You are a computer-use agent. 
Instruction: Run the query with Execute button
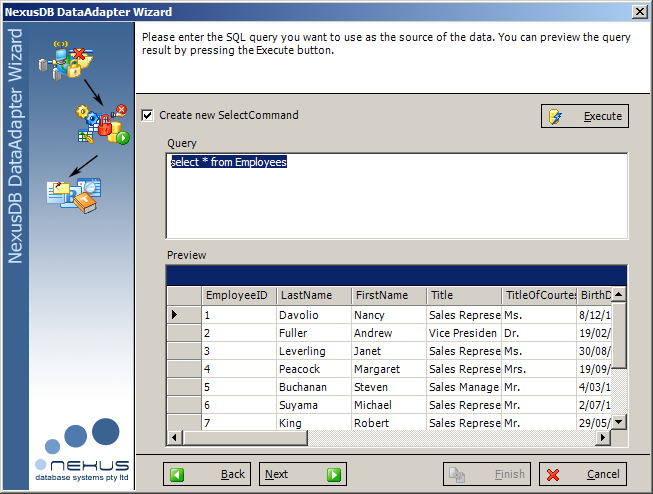coord(585,116)
